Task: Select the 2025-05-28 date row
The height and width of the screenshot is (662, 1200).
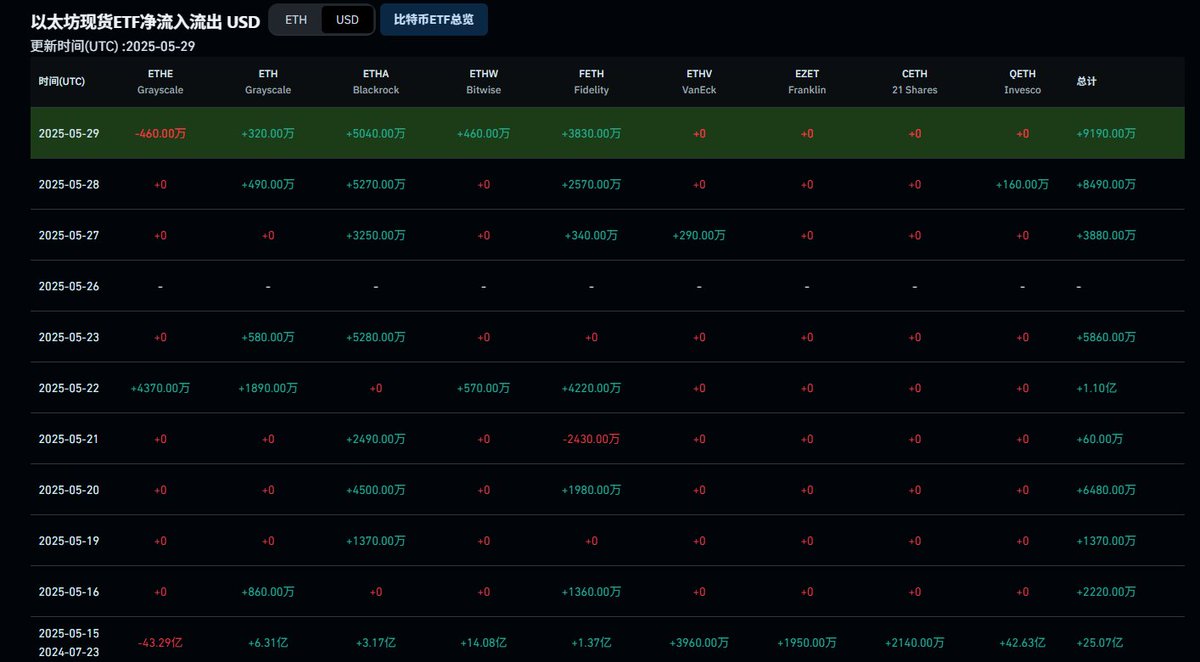Action: click(607, 184)
